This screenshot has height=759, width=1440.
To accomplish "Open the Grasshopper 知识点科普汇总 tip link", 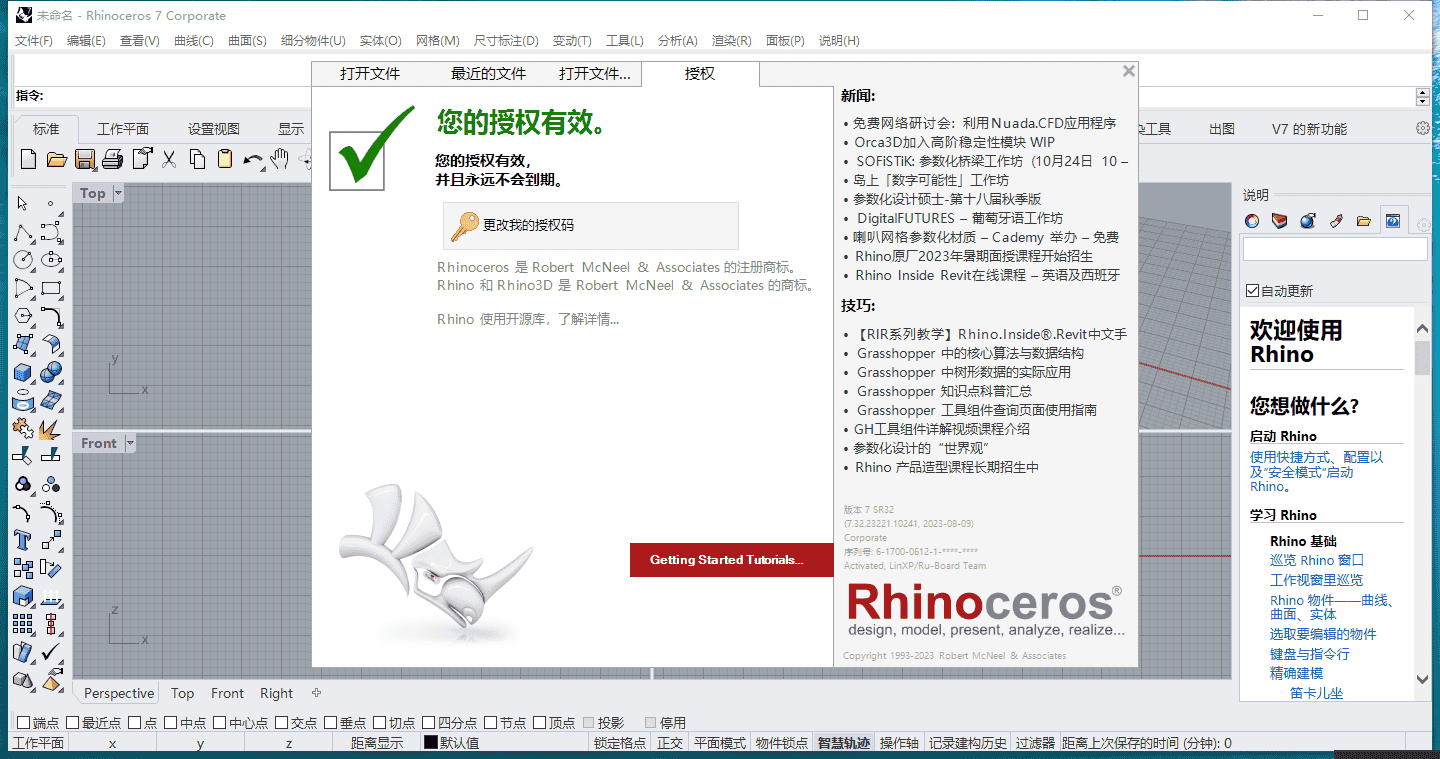I will click(x=944, y=392).
